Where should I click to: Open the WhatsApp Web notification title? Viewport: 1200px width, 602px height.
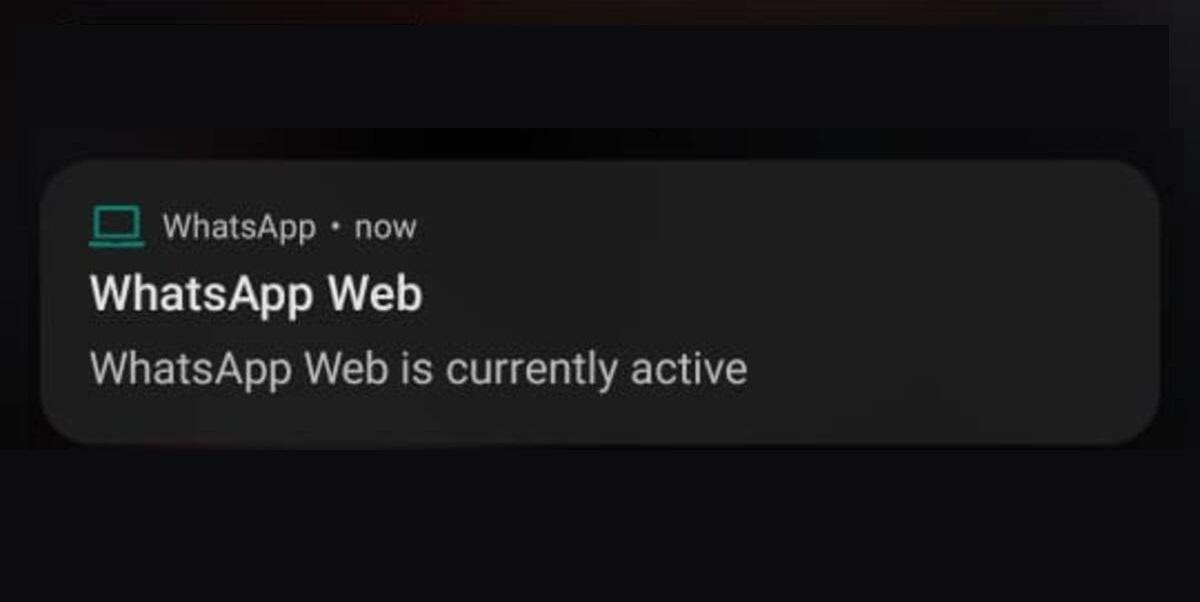(256, 296)
